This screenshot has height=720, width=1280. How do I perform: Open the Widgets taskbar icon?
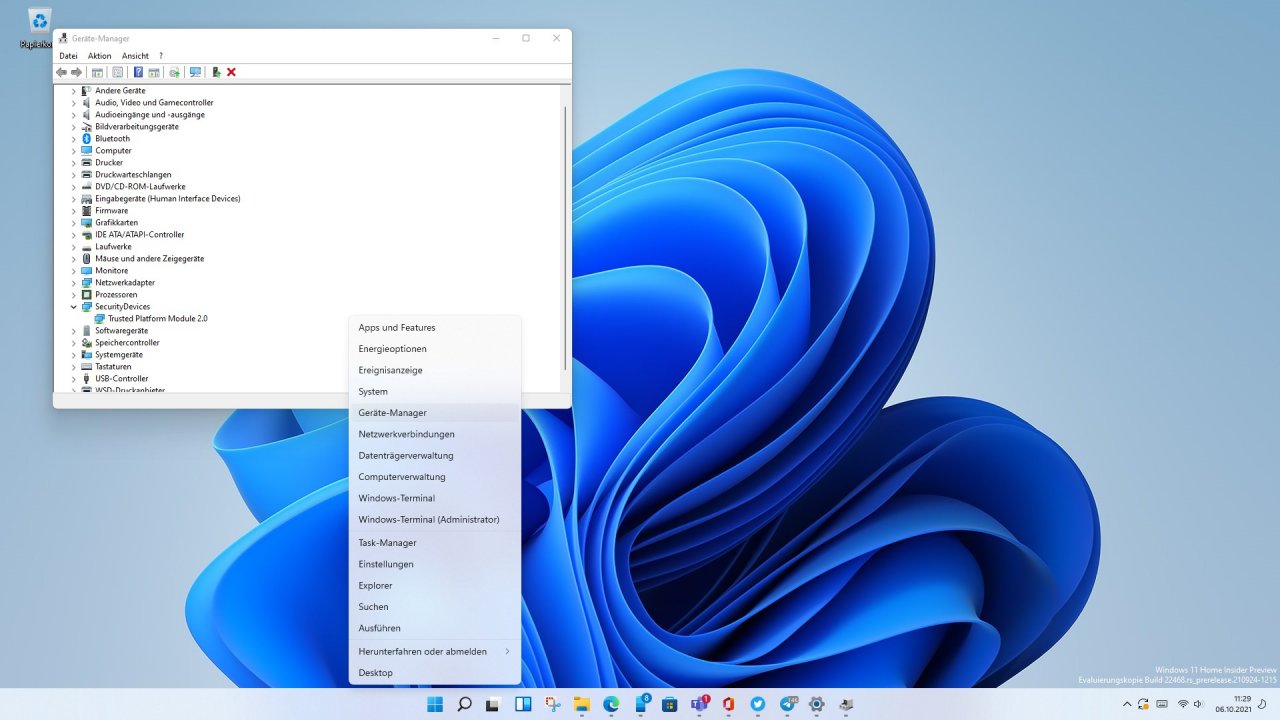point(523,704)
